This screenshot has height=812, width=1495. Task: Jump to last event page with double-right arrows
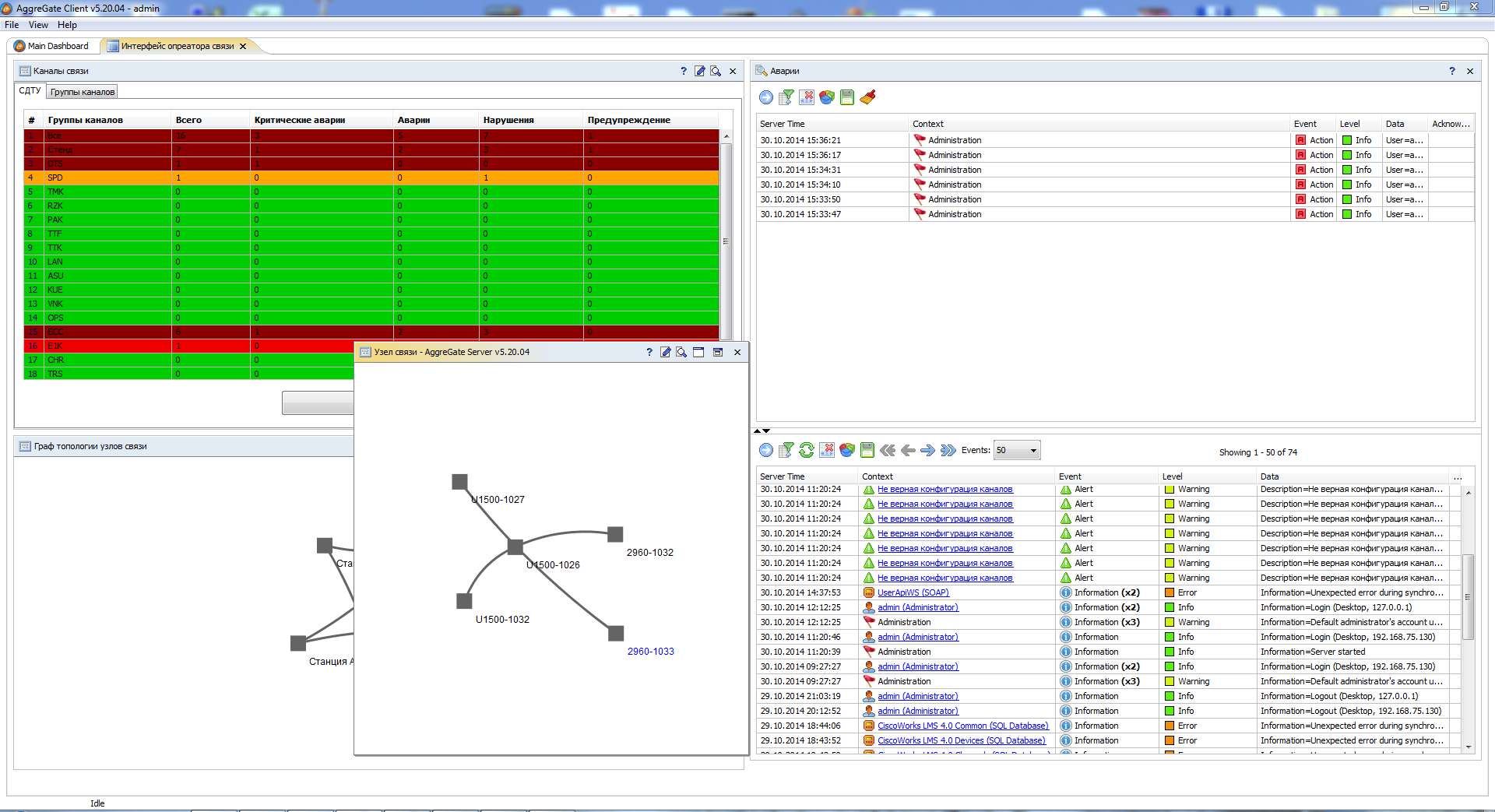coord(948,450)
